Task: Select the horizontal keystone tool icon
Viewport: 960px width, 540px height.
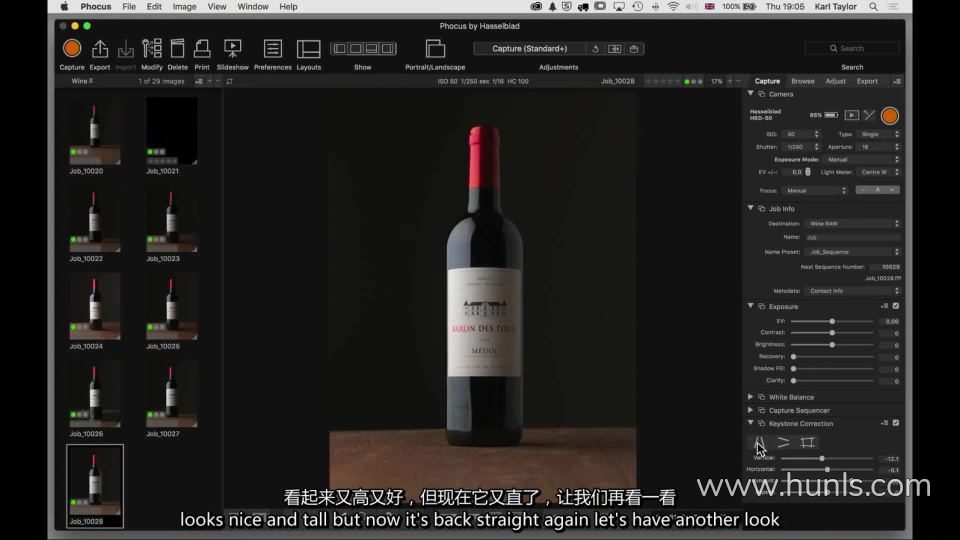Action: (783, 442)
